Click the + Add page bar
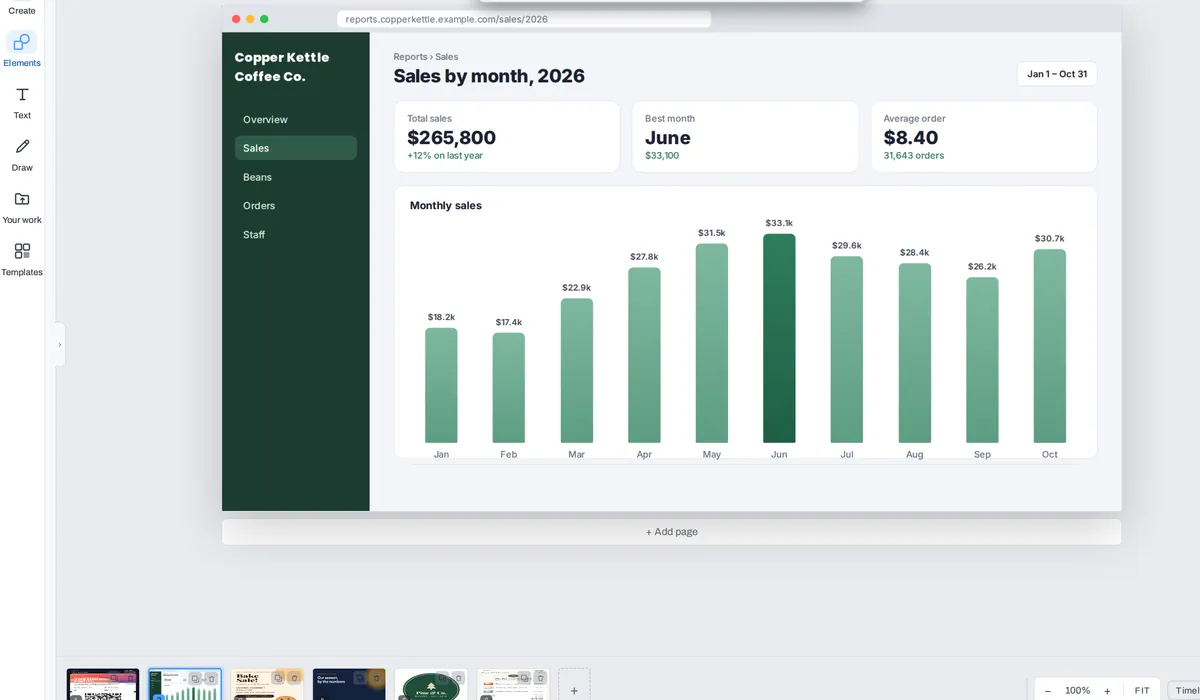 coord(672,532)
